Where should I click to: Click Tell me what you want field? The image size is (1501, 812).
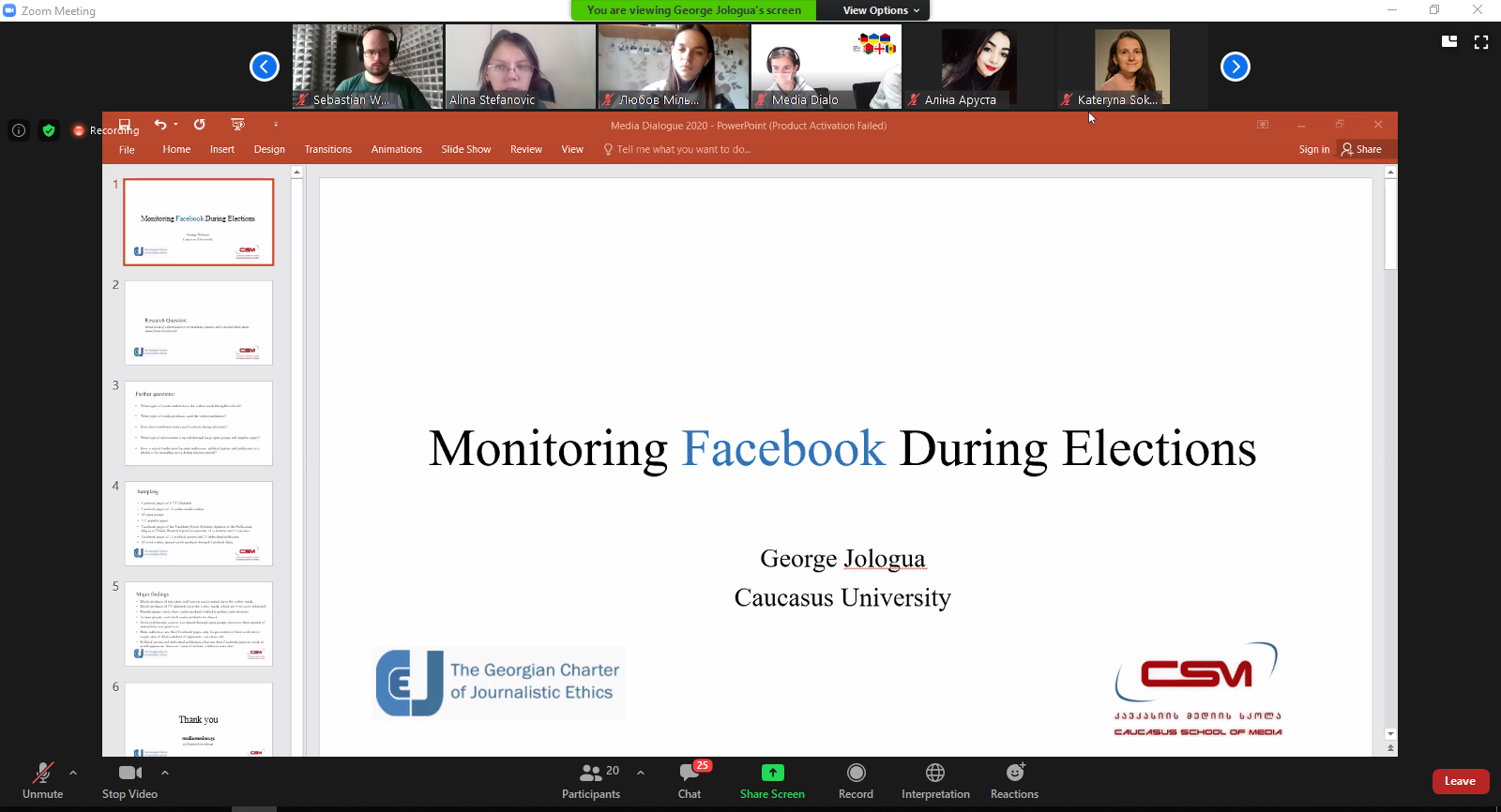click(677, 149)
